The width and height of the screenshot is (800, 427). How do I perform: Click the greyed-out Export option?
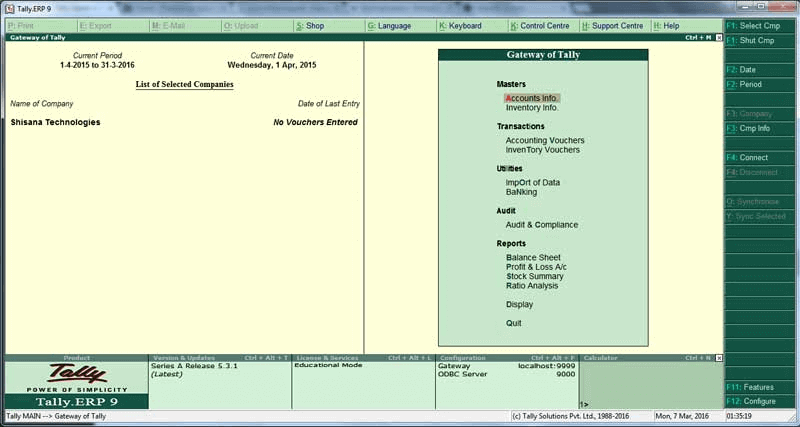coord(95,26)
